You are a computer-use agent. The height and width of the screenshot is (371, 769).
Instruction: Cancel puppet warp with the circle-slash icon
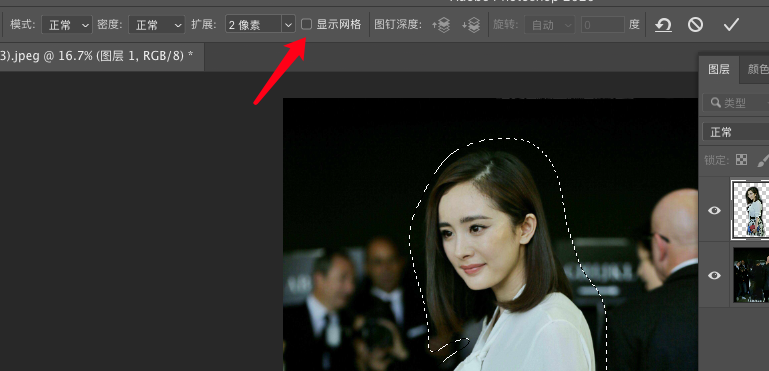695,25
